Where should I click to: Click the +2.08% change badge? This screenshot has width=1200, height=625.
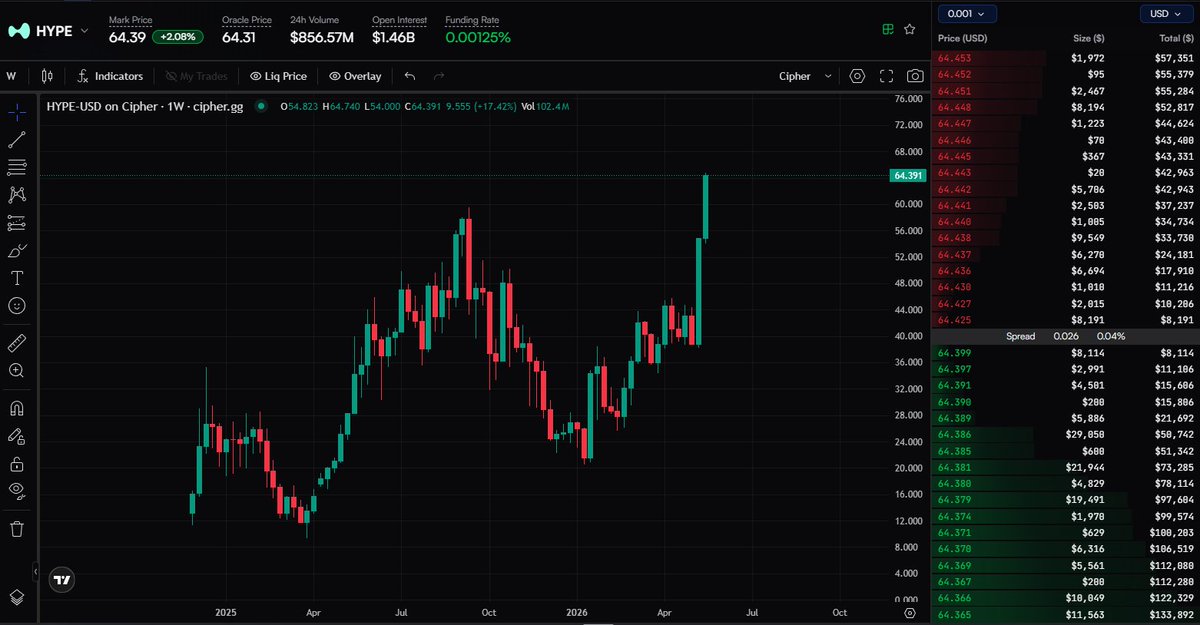coord(178,37)
